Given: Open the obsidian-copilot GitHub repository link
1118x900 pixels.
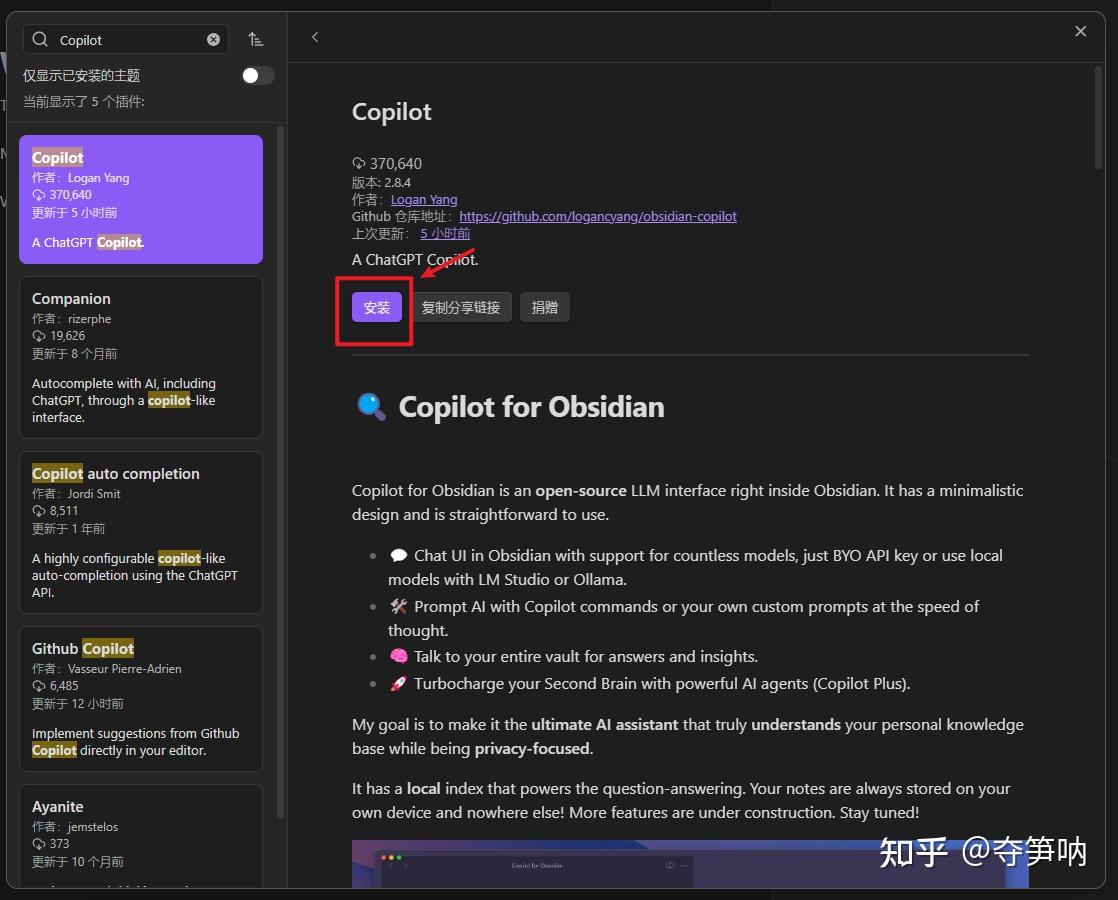Looking at the screenshot, I should tap(598, 216).
